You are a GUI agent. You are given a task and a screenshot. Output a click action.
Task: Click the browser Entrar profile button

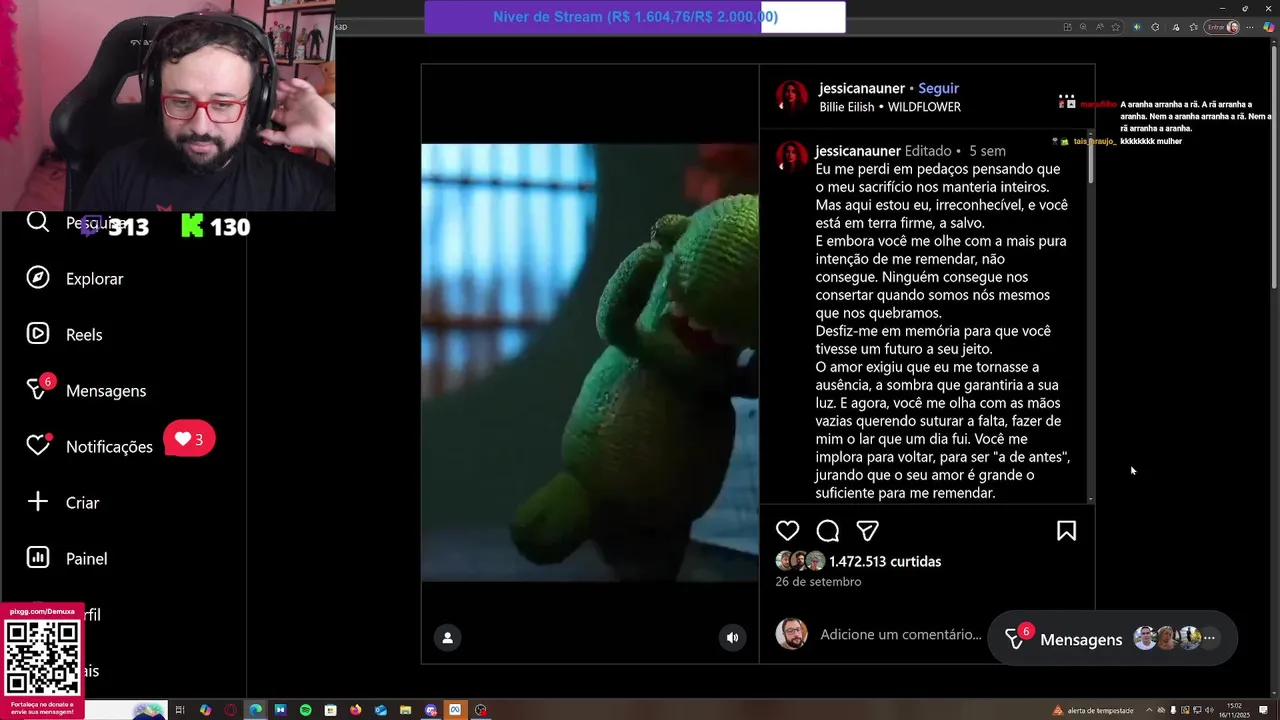click(1222, 27)
